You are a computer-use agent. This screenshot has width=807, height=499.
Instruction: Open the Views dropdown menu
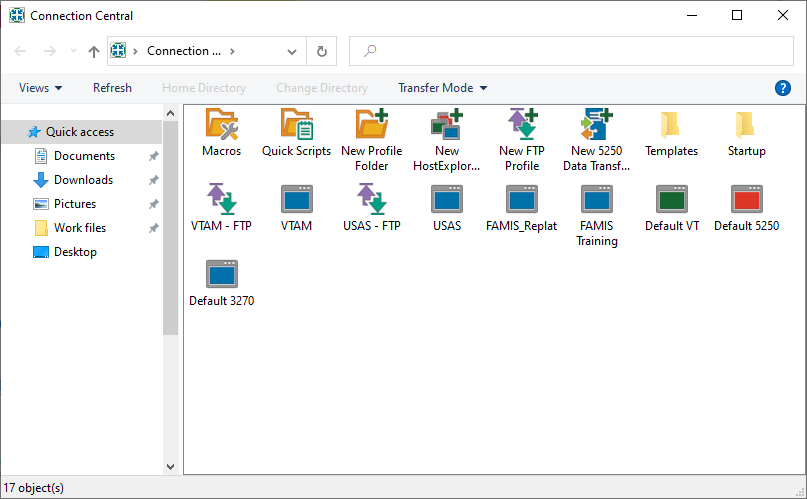(40, 88)
